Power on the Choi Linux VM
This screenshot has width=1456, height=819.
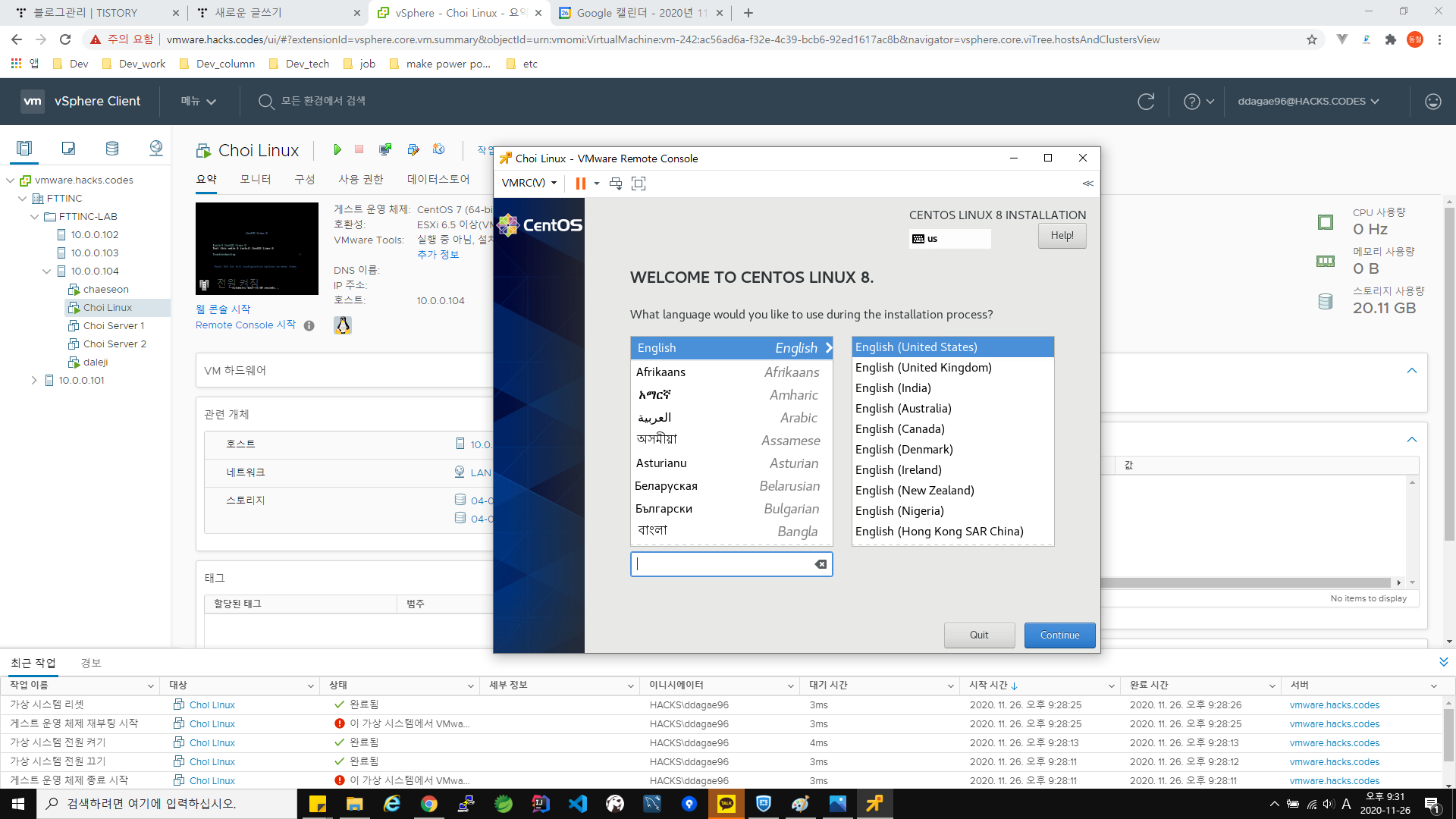337,149
